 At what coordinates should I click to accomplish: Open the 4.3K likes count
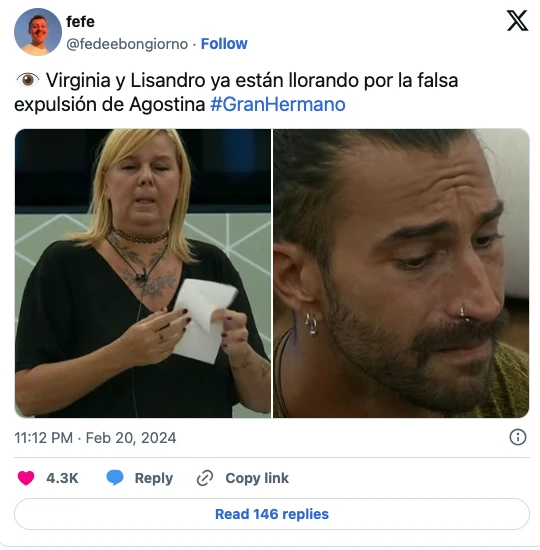pos(62,478)
